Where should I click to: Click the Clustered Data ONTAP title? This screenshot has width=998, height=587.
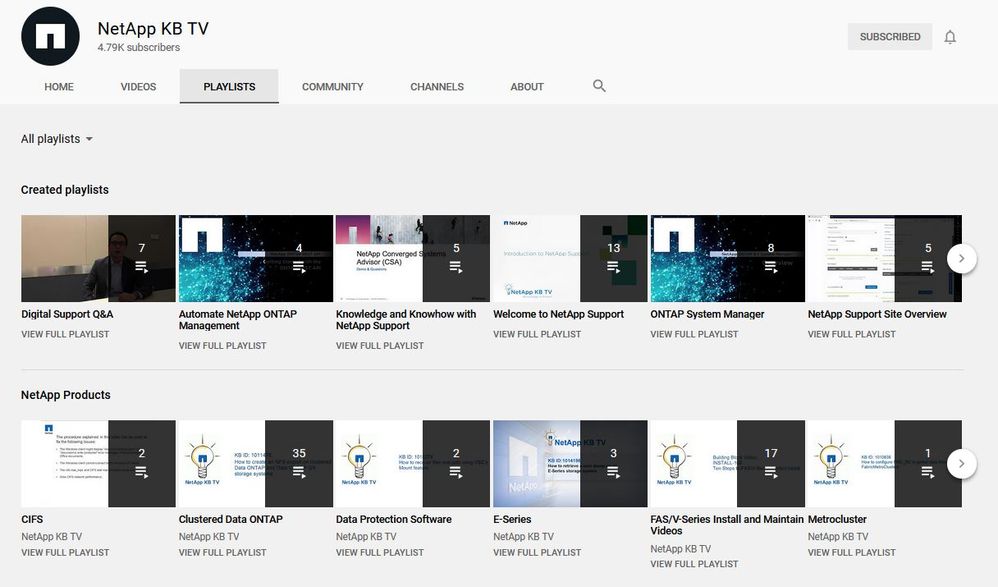coord(230,519)
